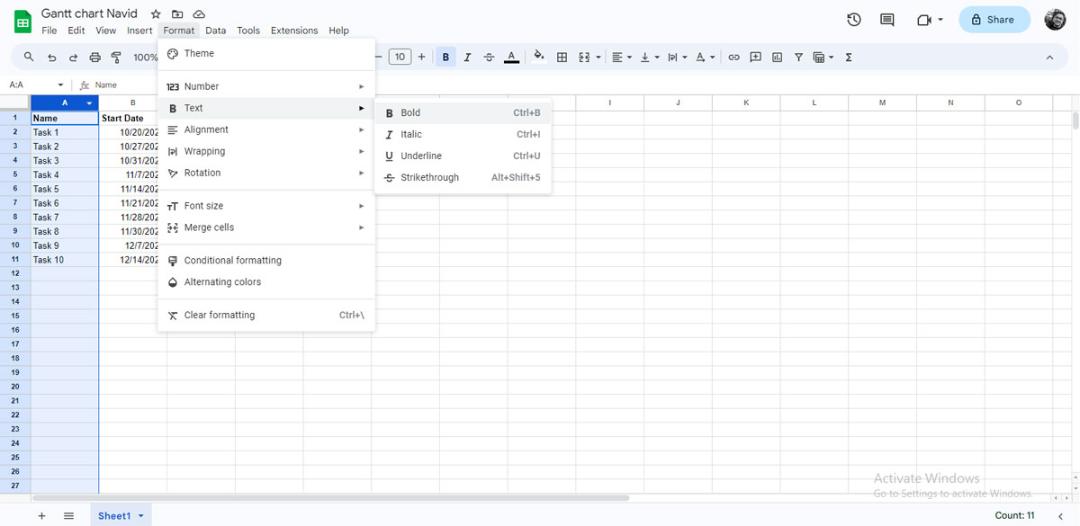
Task: Expand the Number submenu
Action: (x=267, y=86)
